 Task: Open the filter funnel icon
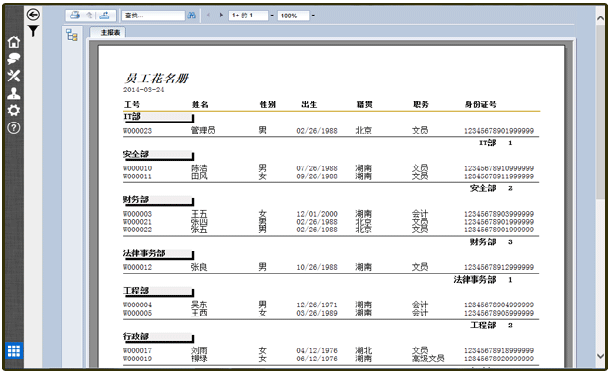click(33, 31)
